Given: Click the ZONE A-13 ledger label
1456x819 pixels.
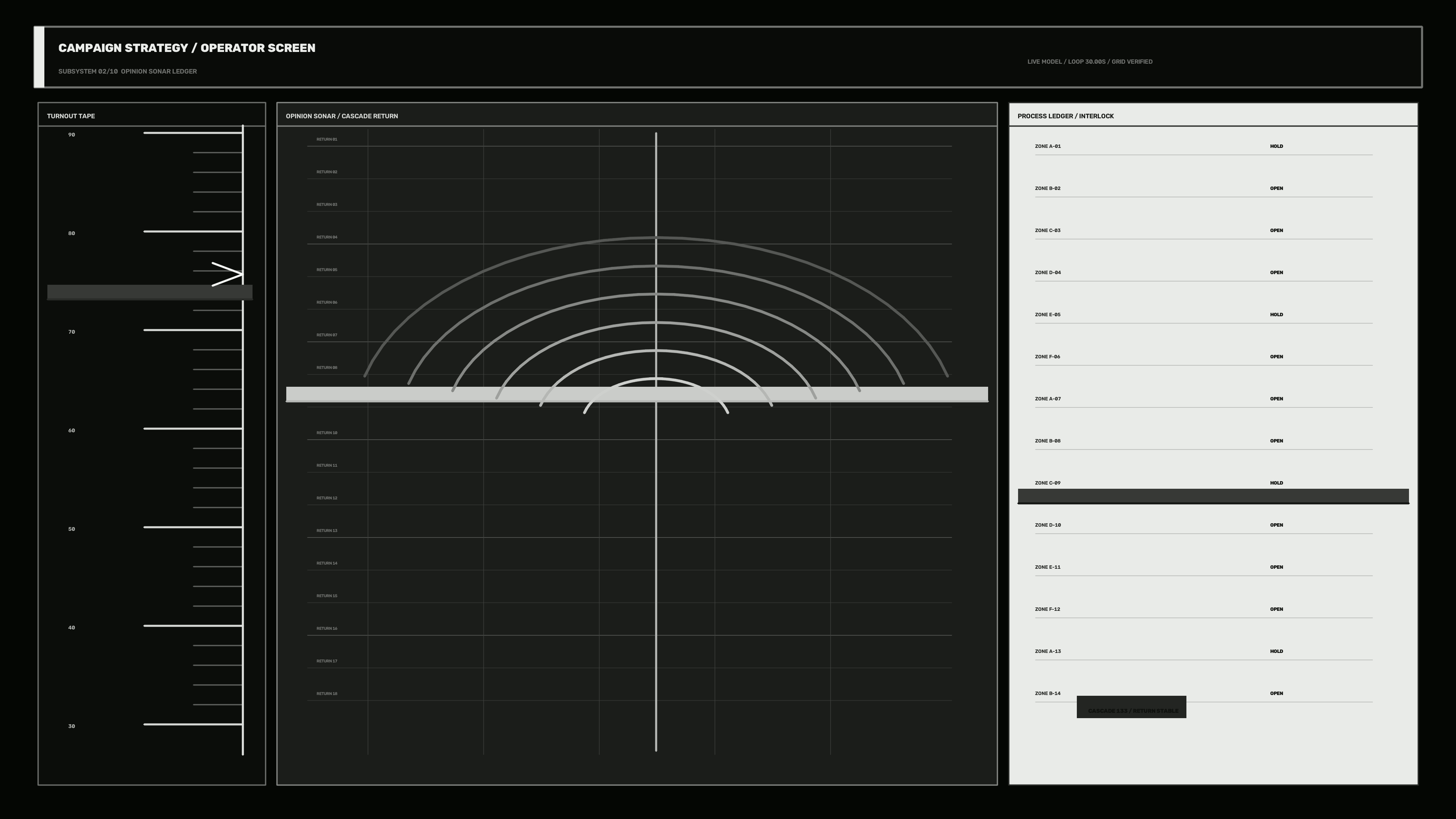Looking at the screenshot, I should pyautogui.click(x=1048, y=652).
